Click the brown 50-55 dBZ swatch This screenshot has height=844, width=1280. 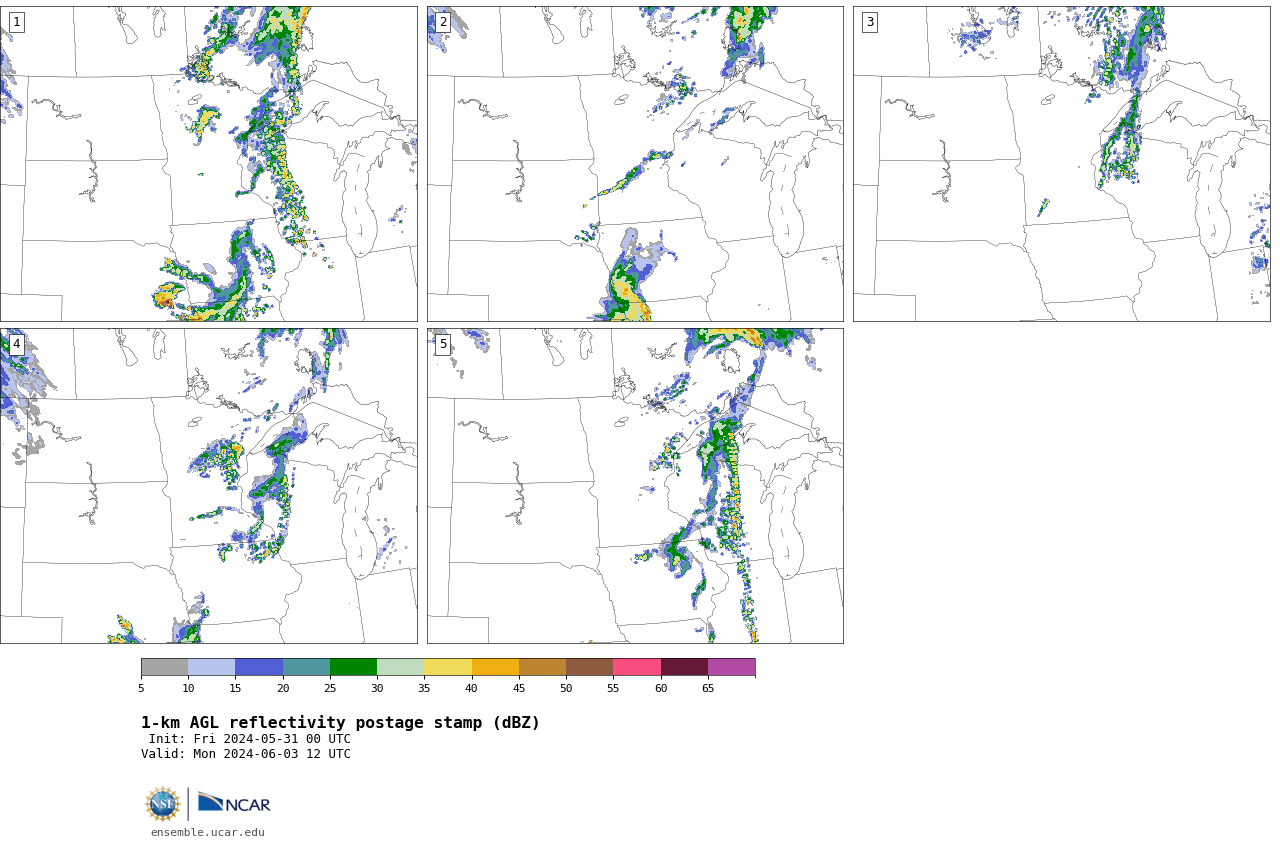point(589,667)
